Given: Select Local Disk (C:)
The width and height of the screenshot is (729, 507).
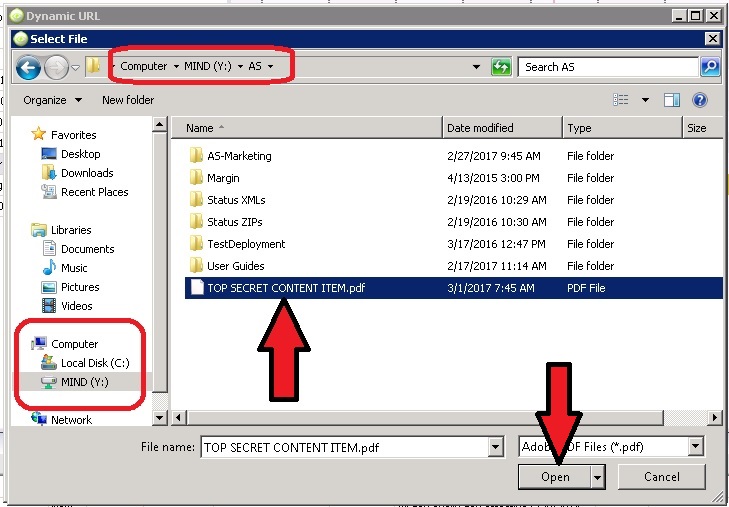Looking at the screenshot, I should 85,363.
